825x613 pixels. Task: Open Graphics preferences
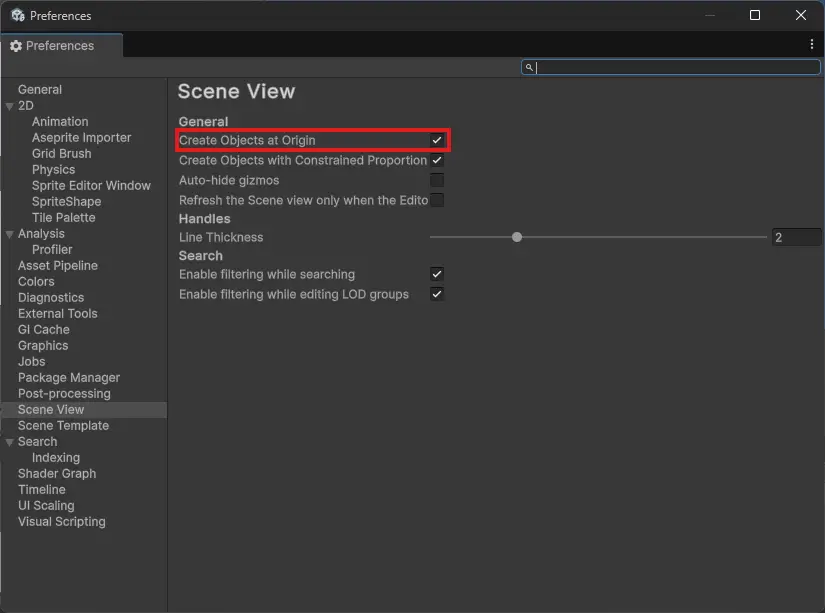pyautogui.click(x=43, y=346)
